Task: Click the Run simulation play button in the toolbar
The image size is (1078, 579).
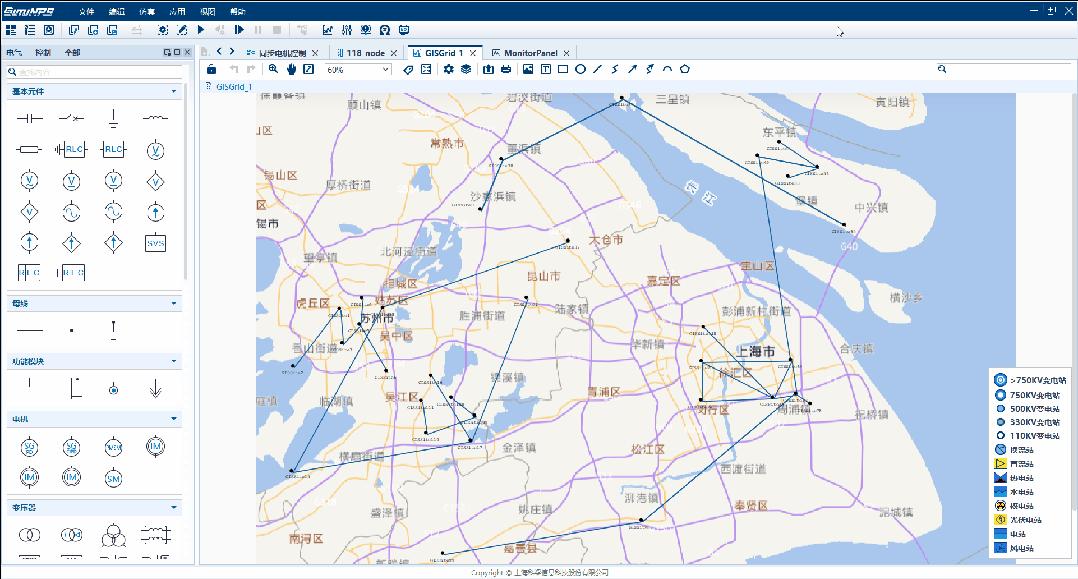Action: pyautogui.click(x=200, y=30)
